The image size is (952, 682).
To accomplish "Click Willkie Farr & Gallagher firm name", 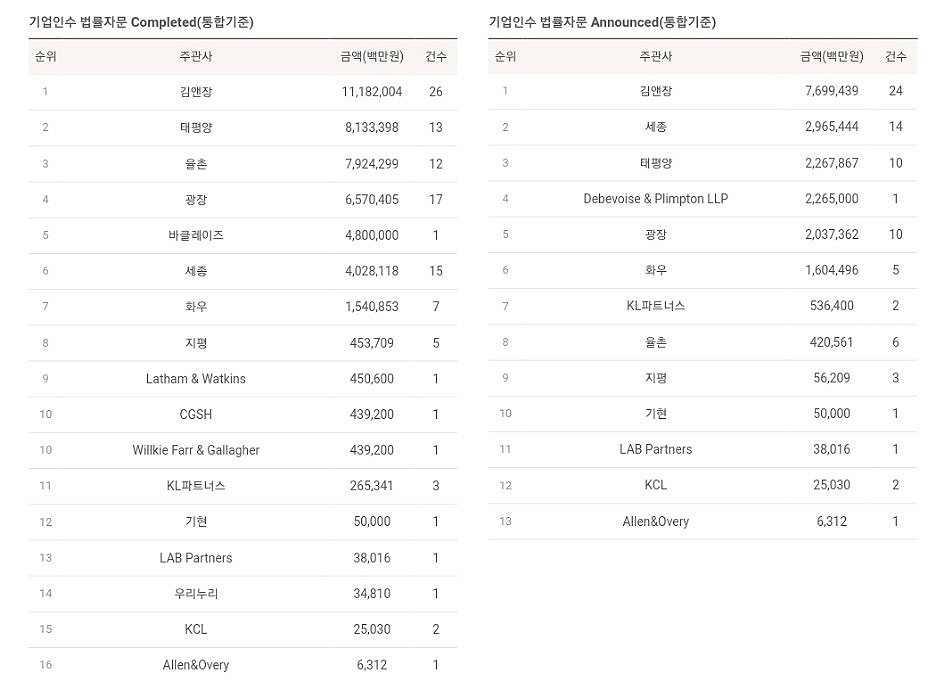I will [196, 450].
